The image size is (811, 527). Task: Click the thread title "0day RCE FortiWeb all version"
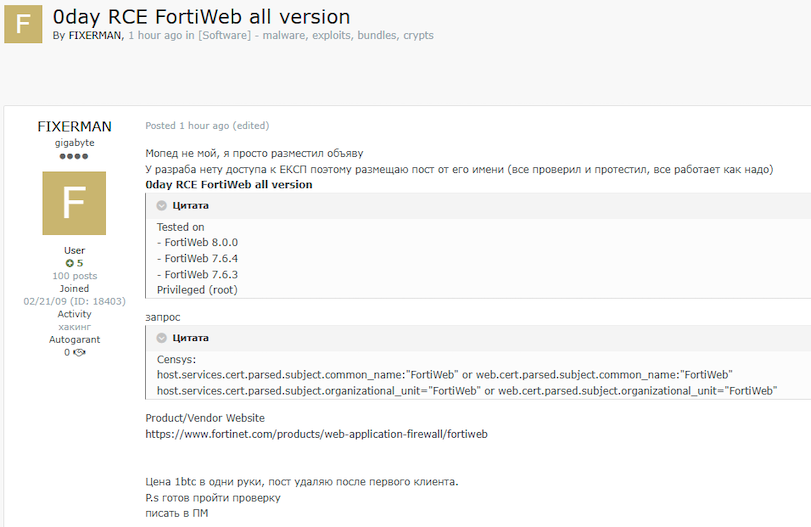[201, 16]
